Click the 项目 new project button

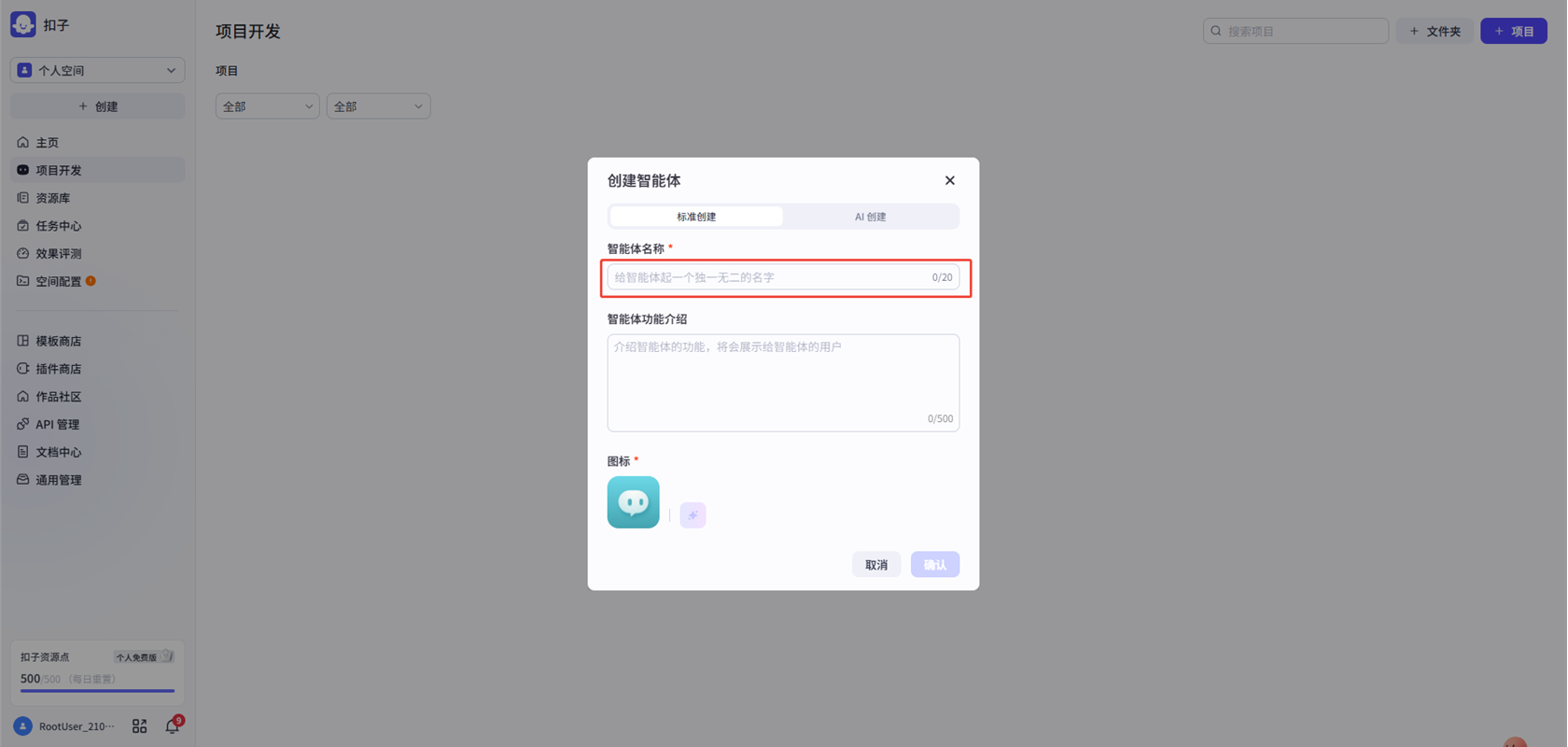[1514, 31]
